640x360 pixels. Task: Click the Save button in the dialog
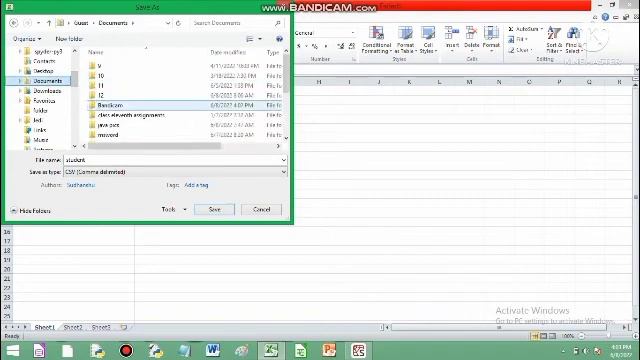(x=214, y=209)
